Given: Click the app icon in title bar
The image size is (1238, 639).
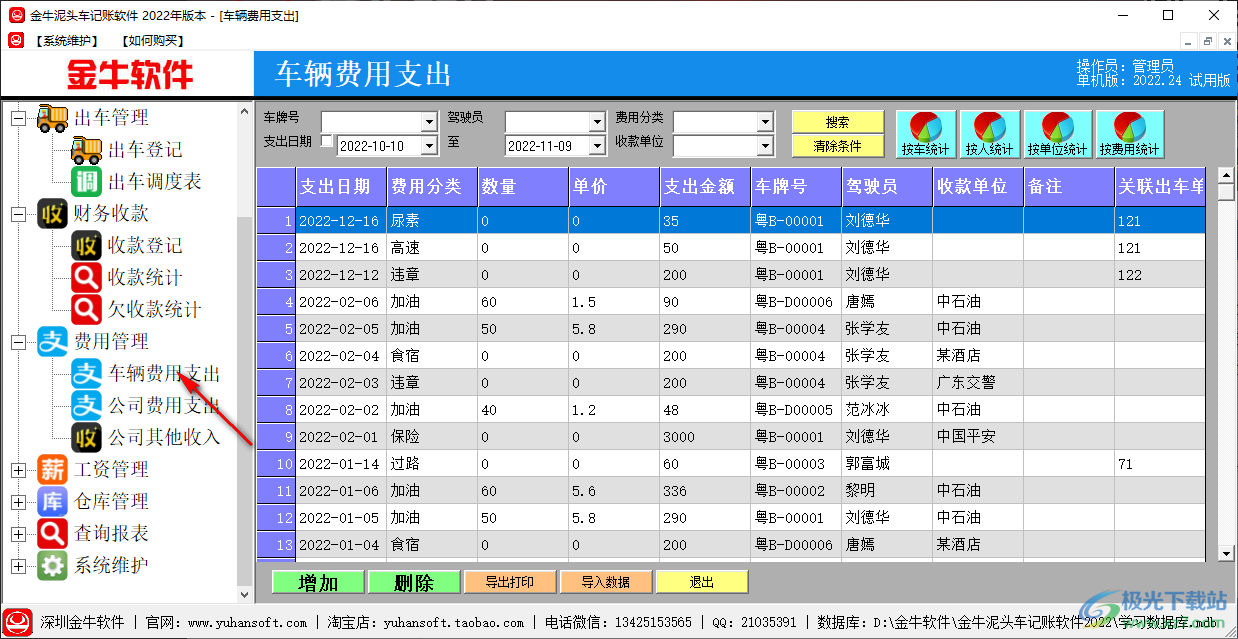Looking at the screenshot, I should click(16, 15).
